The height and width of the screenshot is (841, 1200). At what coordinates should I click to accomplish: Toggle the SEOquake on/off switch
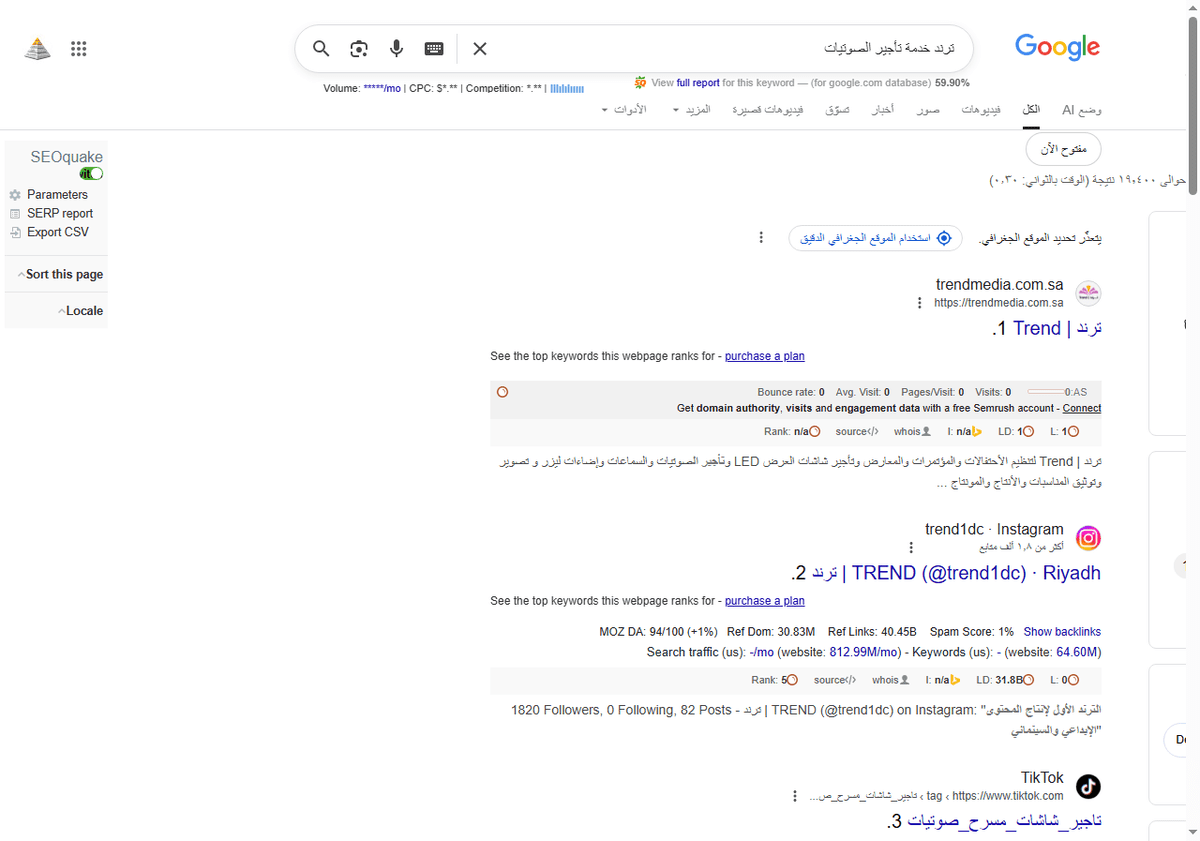[x=91, y=174]
